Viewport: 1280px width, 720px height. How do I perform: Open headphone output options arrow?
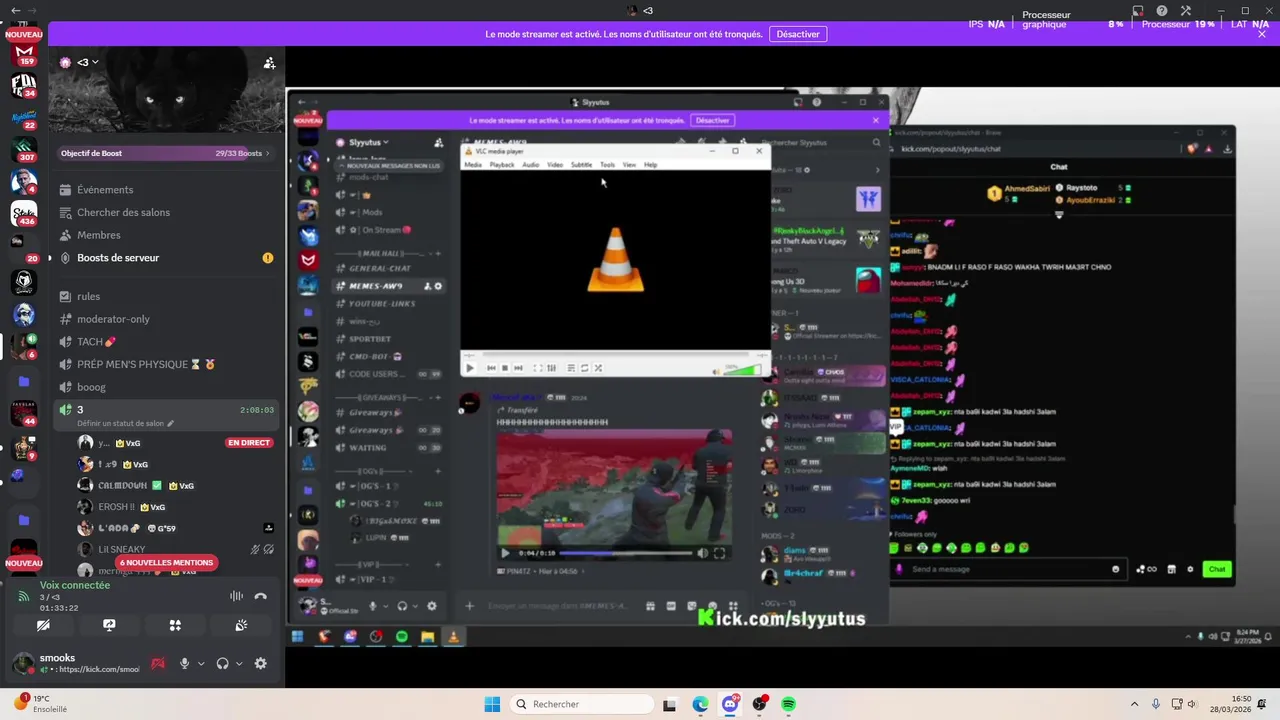tap(239, 664)
